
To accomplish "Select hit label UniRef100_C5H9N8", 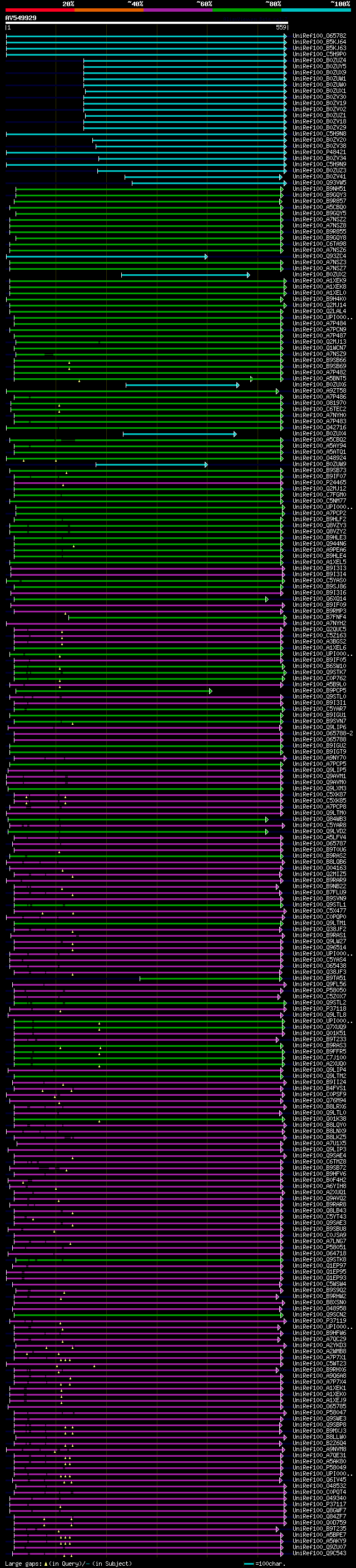I will tap(319, 134).
